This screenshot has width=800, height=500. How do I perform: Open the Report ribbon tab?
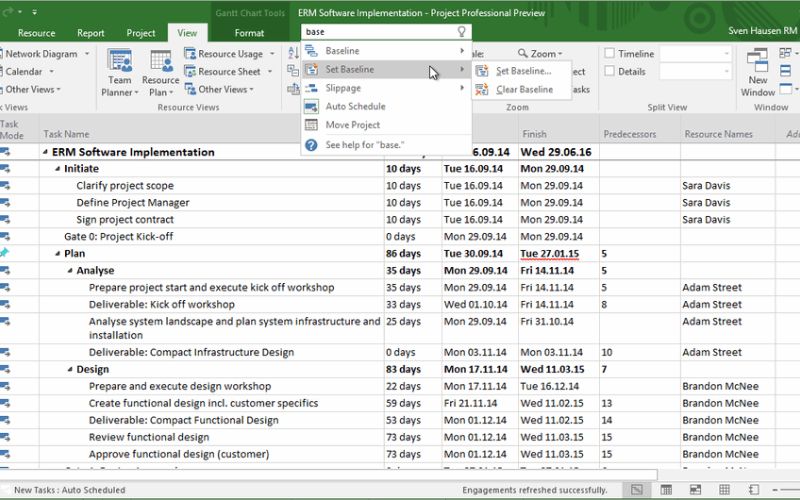(x=90, y=33)
